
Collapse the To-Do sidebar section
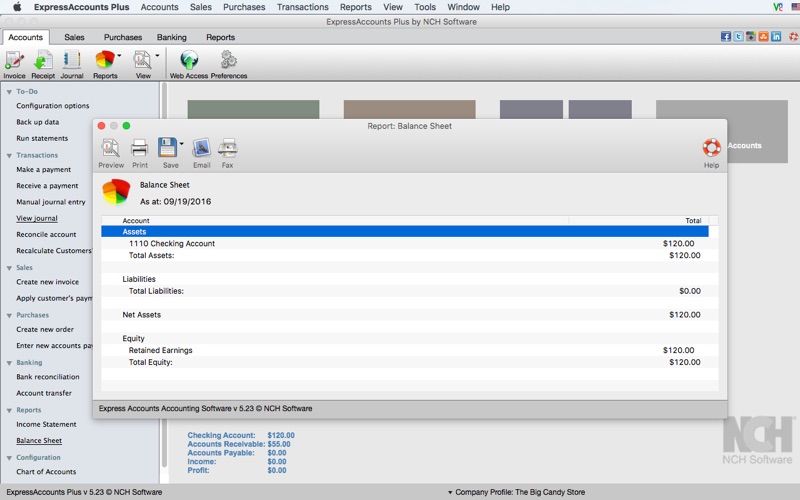[x=9, y=92]
